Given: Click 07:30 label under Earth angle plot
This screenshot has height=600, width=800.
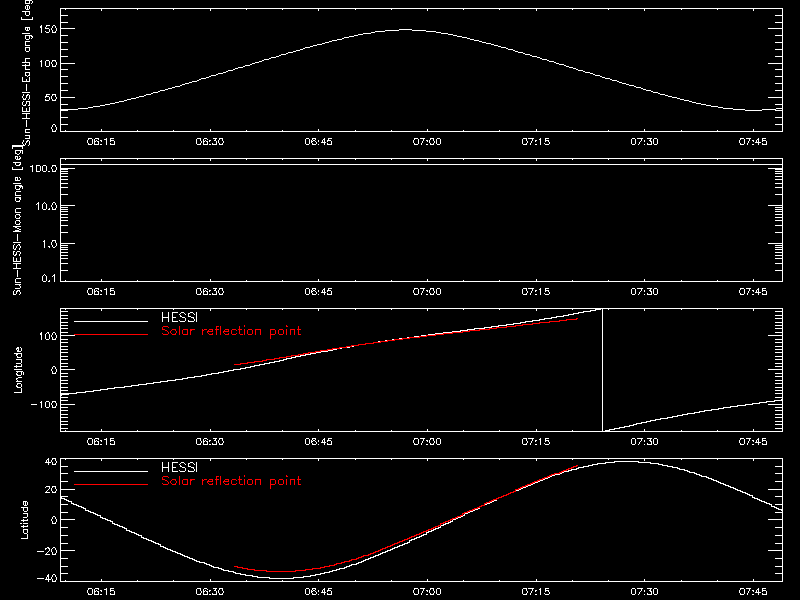Looking at the screenshot, I should click(644, 141).
